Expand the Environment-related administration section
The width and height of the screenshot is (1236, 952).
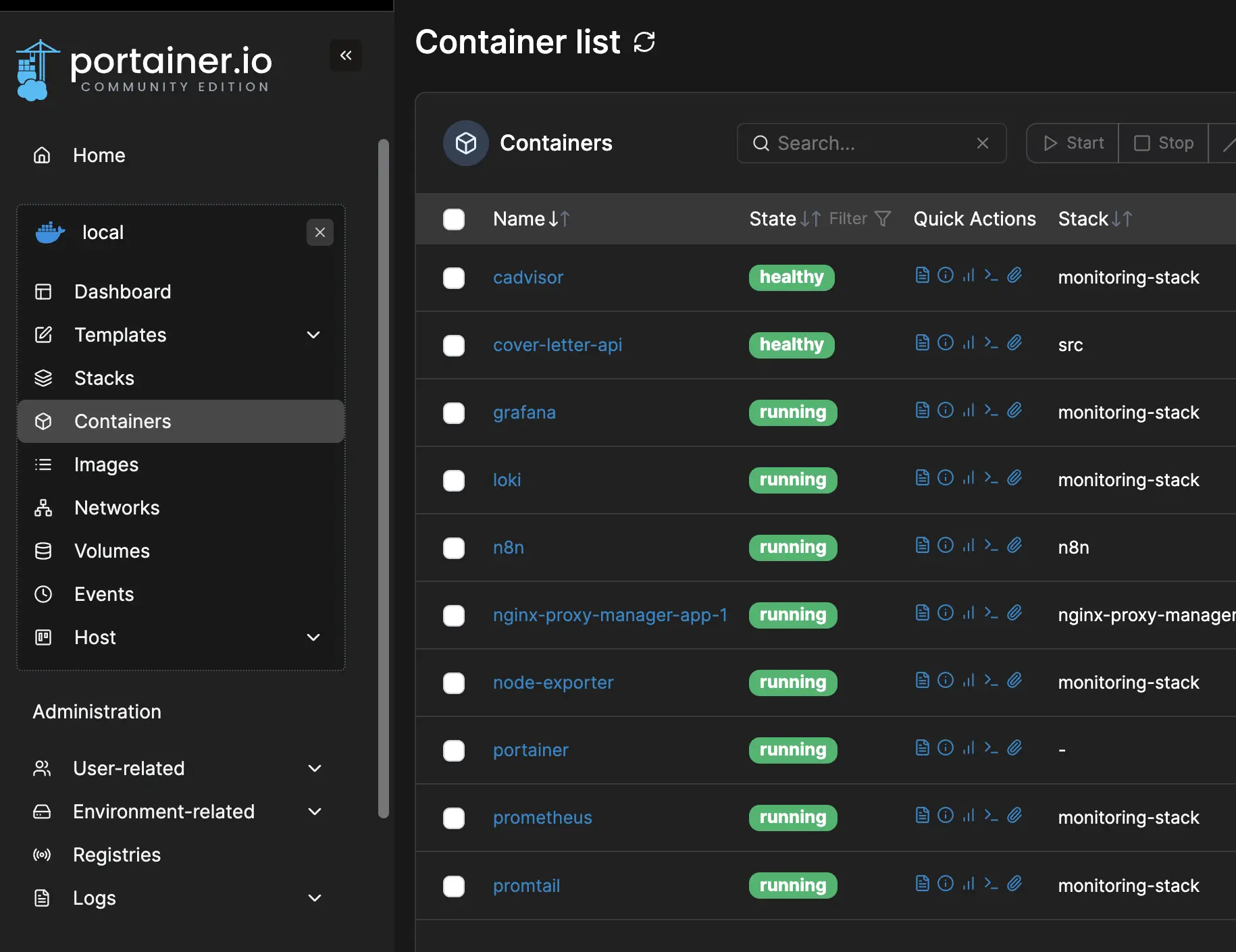(x=314, y=812)
